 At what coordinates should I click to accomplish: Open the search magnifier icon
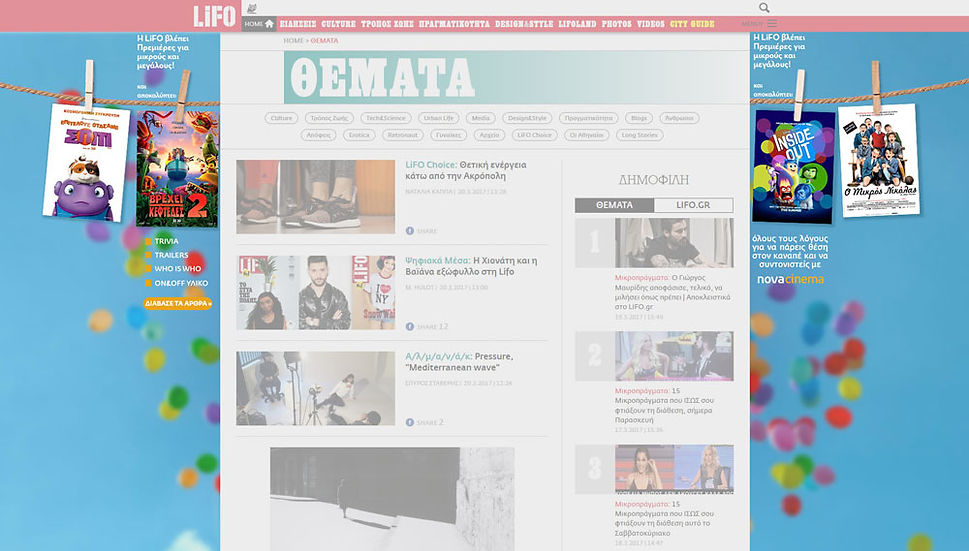(x=764, y=8)
